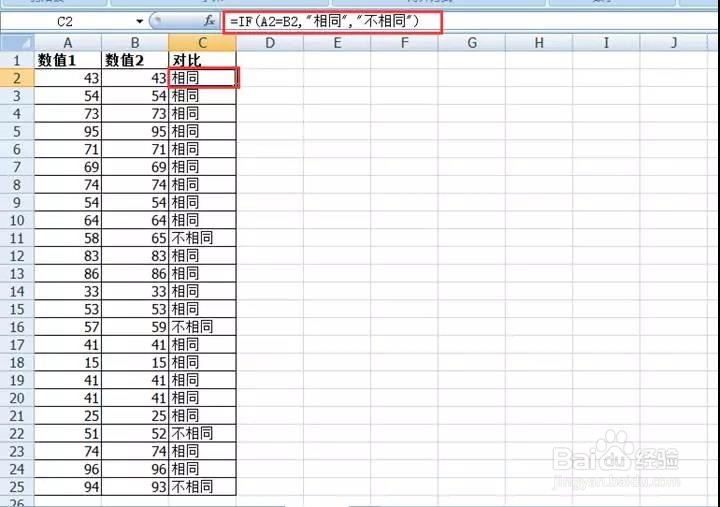Click cell B14 containing 33
The width and height of the screenshot is (720, 507).
click(x=135, y=291)
